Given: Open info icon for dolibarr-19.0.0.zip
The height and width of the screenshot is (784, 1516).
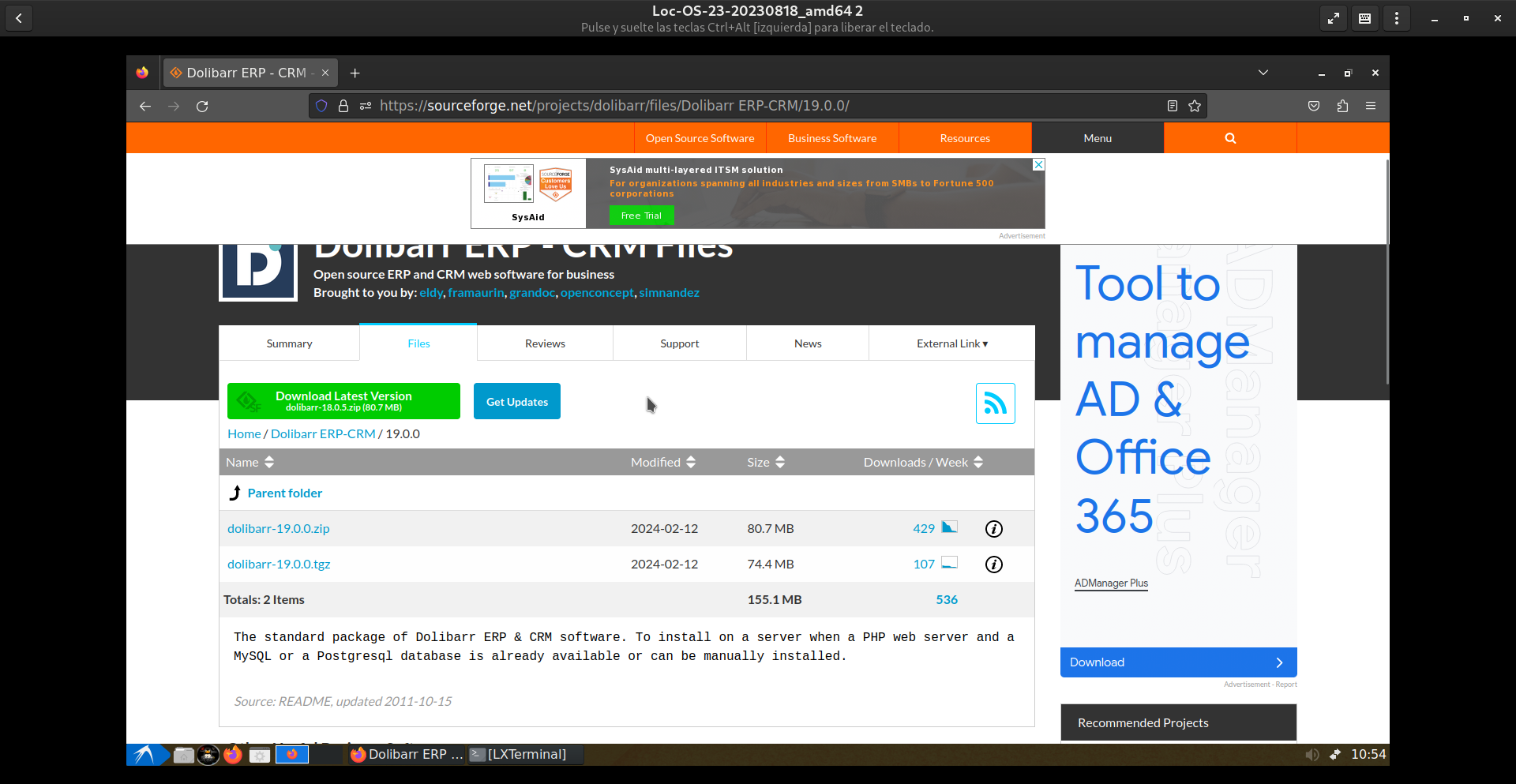Looking at the screenshot, I should pos(993,529).
